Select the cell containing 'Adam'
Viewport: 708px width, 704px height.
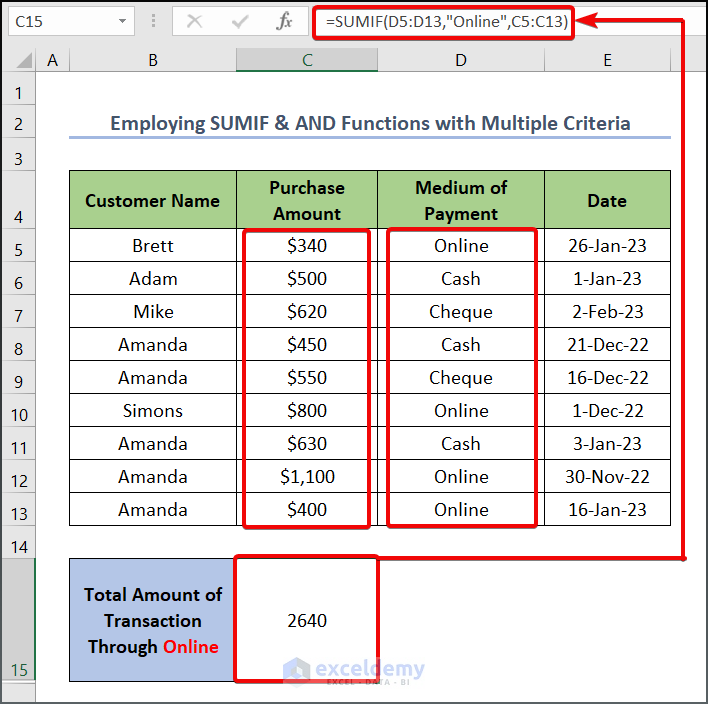pos(153,278)
